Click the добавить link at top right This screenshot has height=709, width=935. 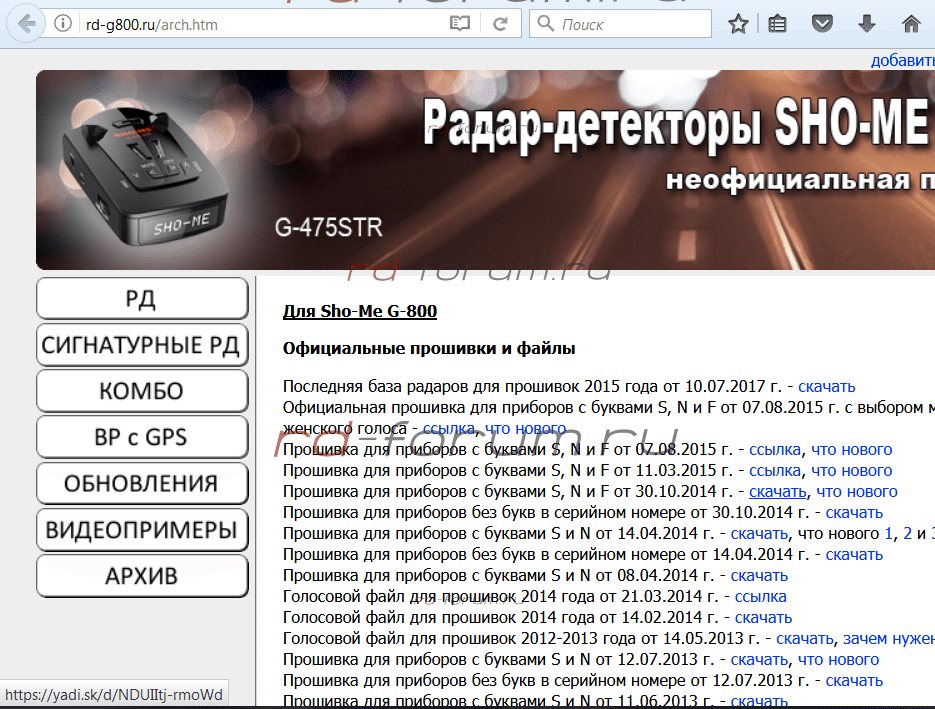(x=902, y=60)
